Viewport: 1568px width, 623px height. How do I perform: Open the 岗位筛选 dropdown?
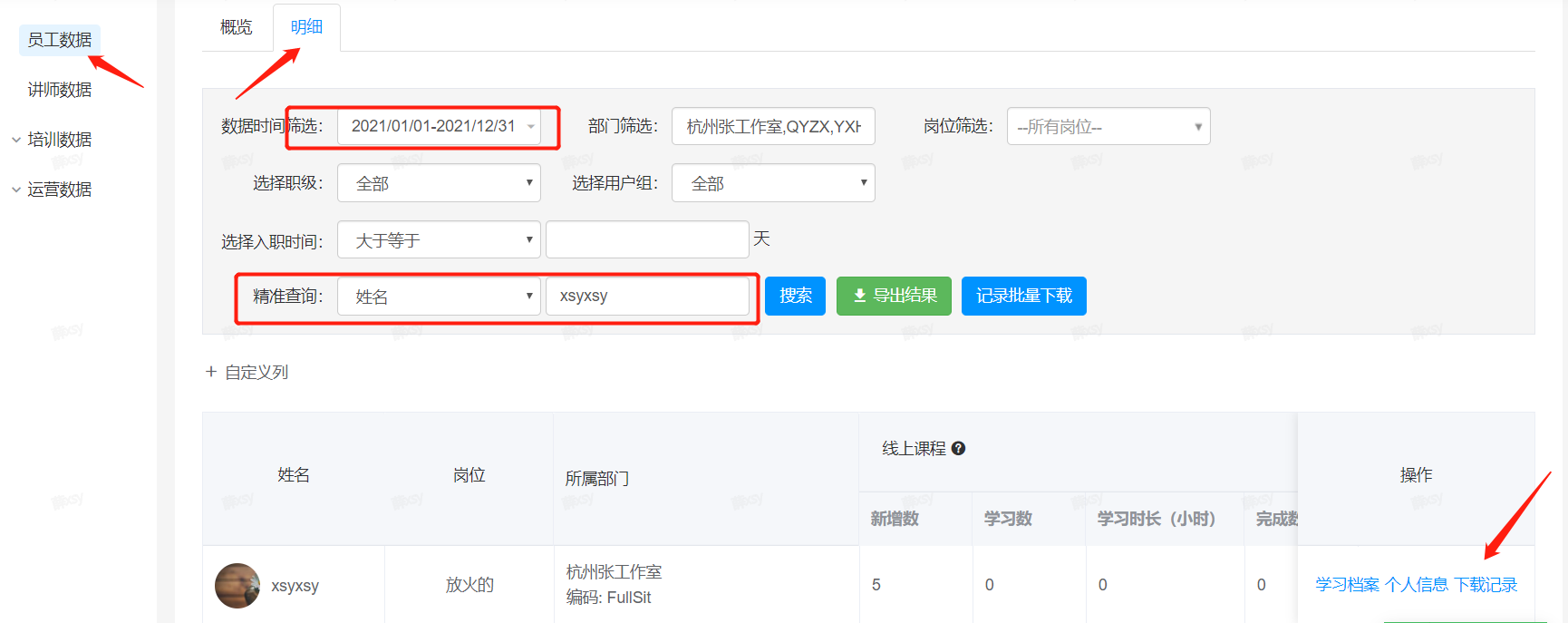tap(1108, 127)
